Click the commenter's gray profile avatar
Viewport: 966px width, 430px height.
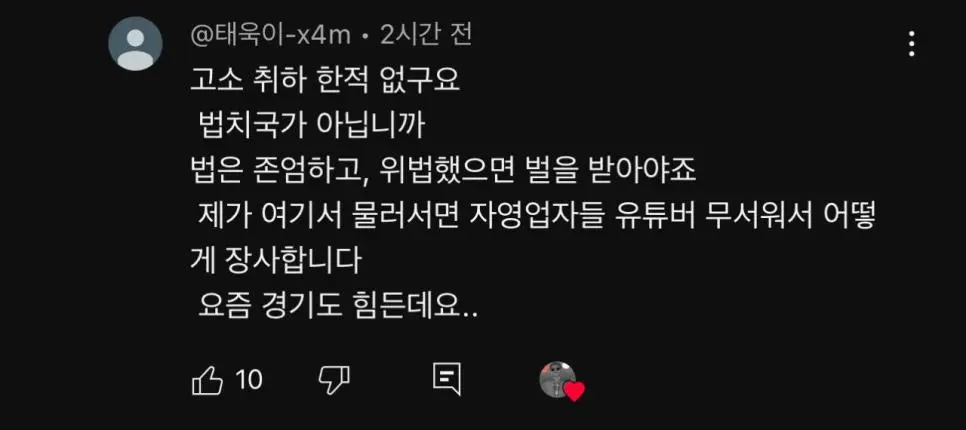point(136,44)
